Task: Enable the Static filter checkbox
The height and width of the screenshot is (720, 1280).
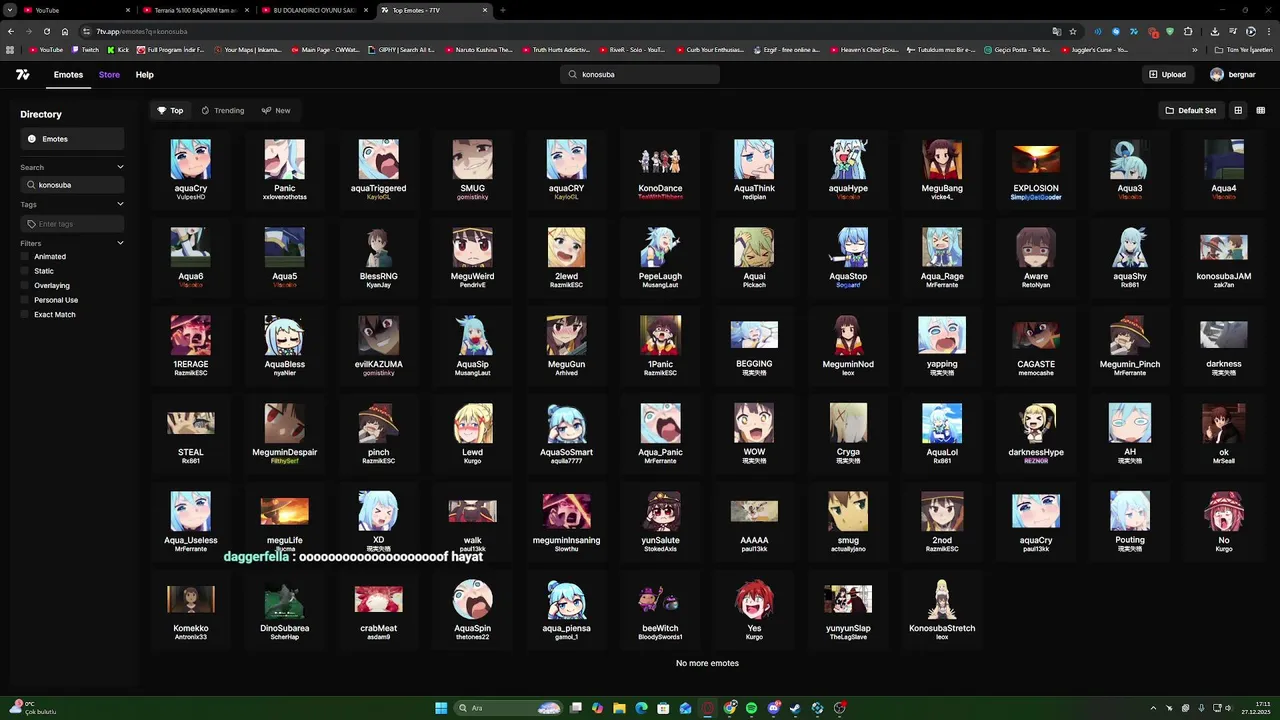Action: pos(26,271)
